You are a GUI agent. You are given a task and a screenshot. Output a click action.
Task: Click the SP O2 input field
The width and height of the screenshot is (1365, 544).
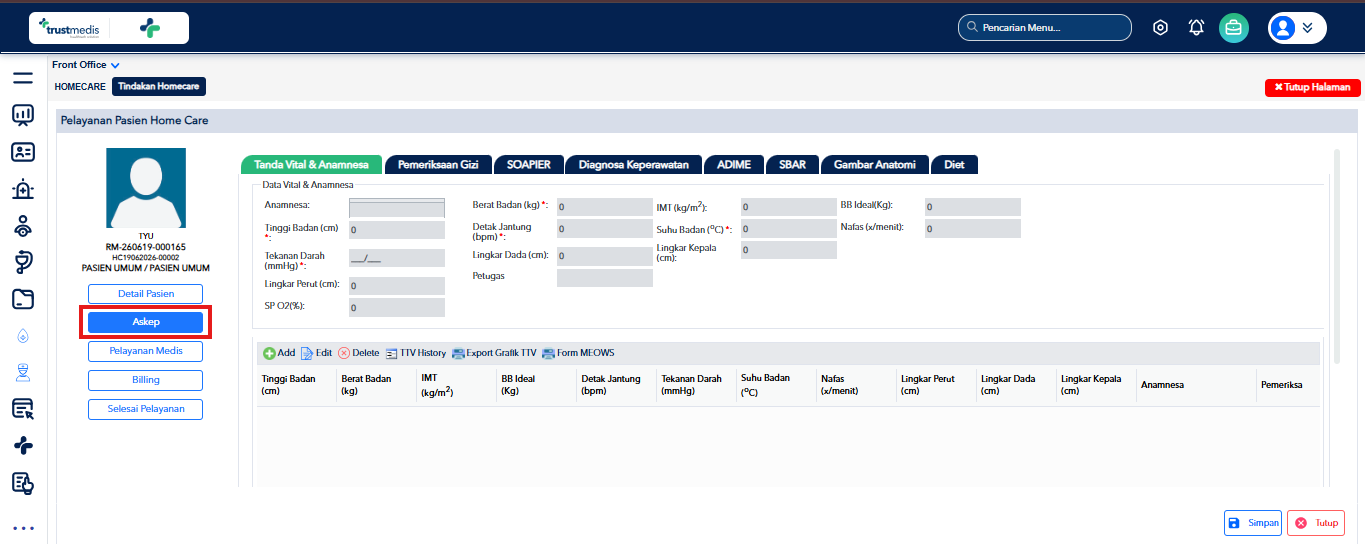[x=397, y=308]
